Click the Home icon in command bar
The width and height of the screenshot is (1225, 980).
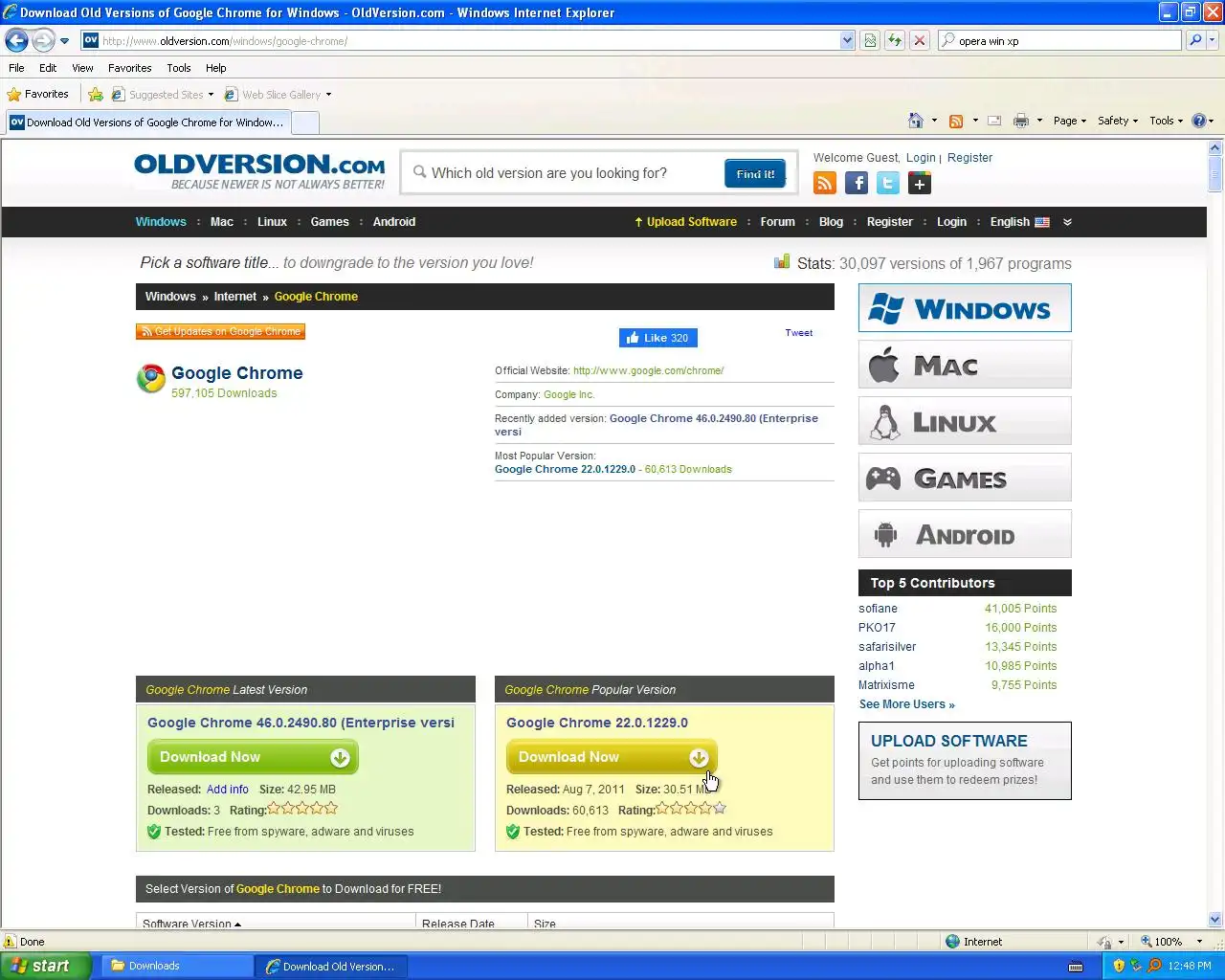[916, 121]
